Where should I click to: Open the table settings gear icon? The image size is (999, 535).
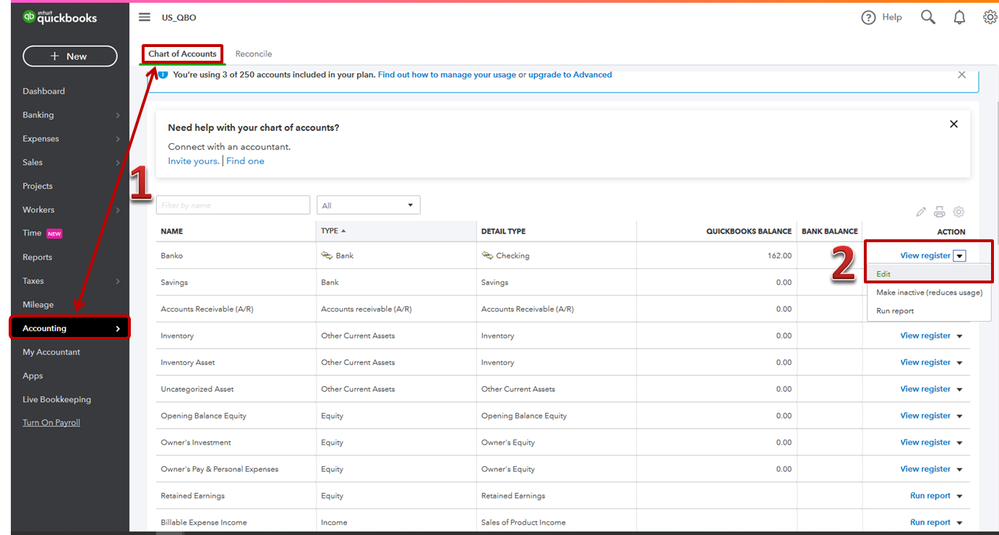click(959, 212)
